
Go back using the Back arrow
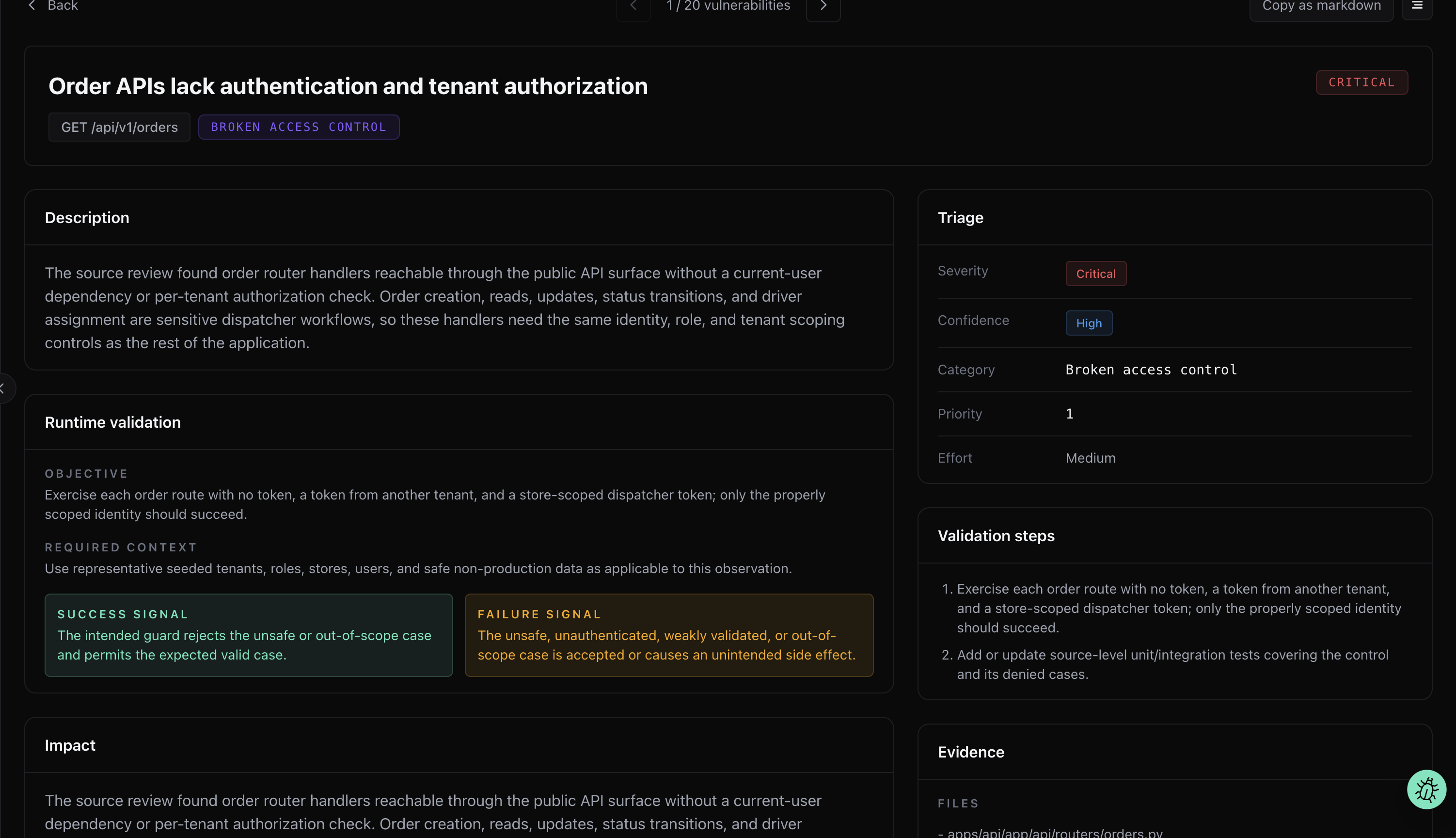pyautogui.click(x=32, y=6)
